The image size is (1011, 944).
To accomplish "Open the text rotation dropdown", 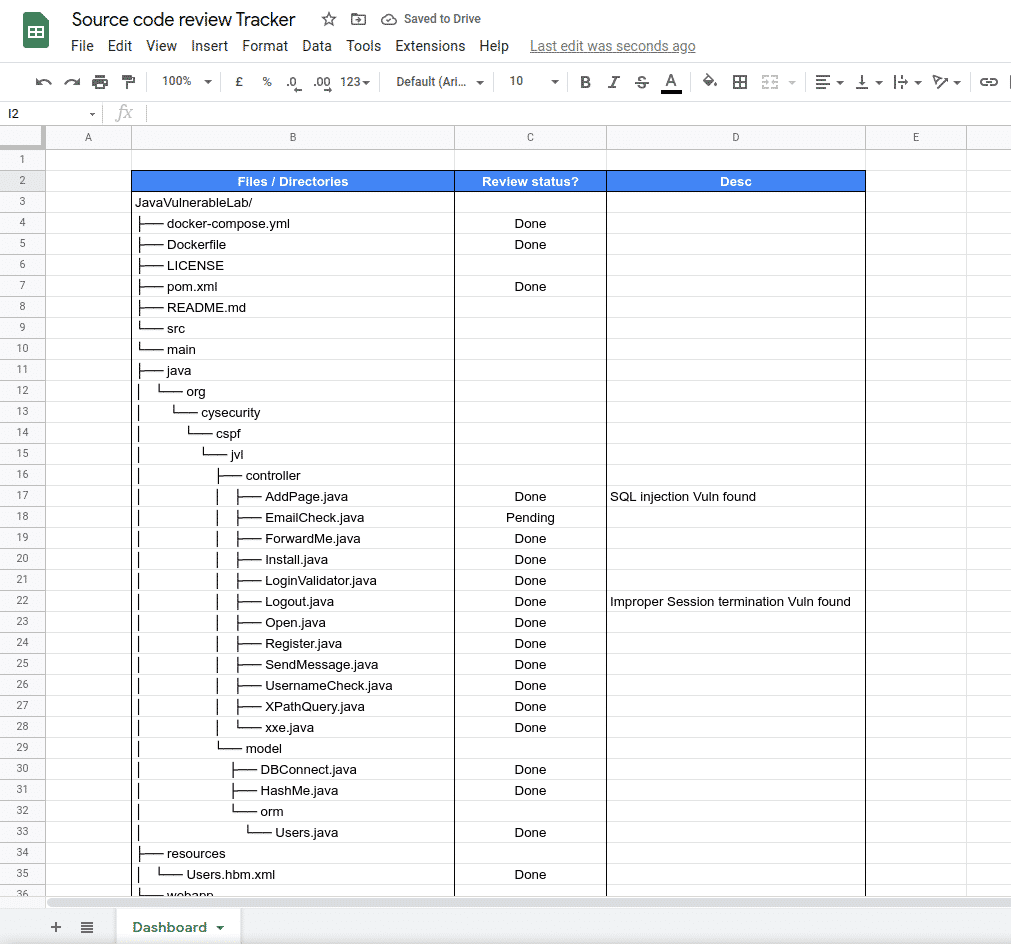I will (x=947, y=82).
